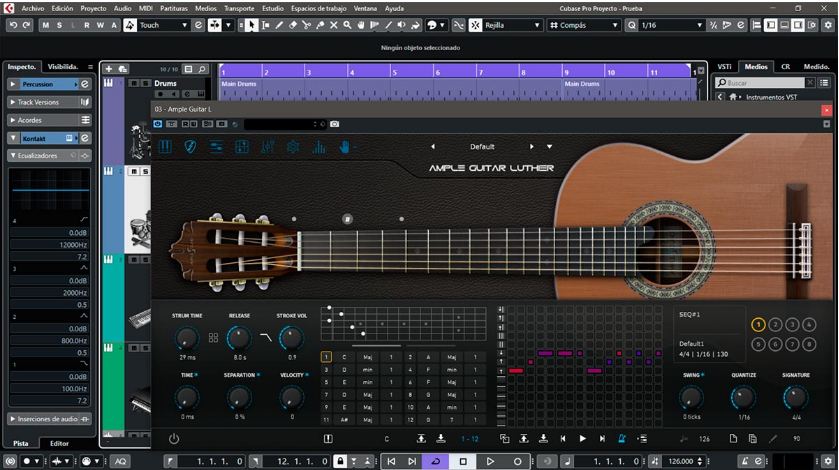This screenshot has width=839, height=470.
Task: Select the Zoom magnifier tool
Action: tap(347, 25)
